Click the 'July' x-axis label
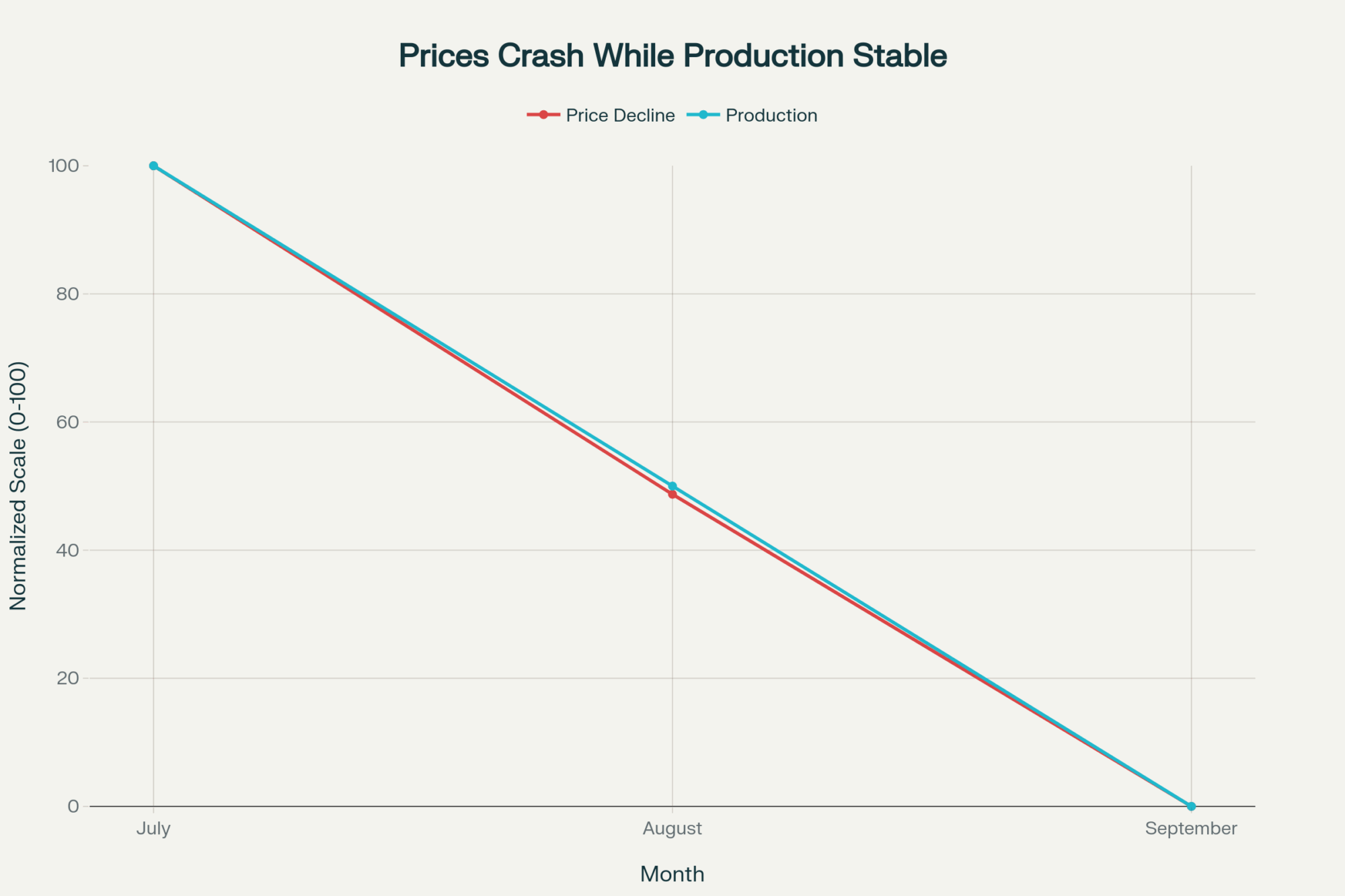Viewport: 1345px width, 896px height. (153, 828)
